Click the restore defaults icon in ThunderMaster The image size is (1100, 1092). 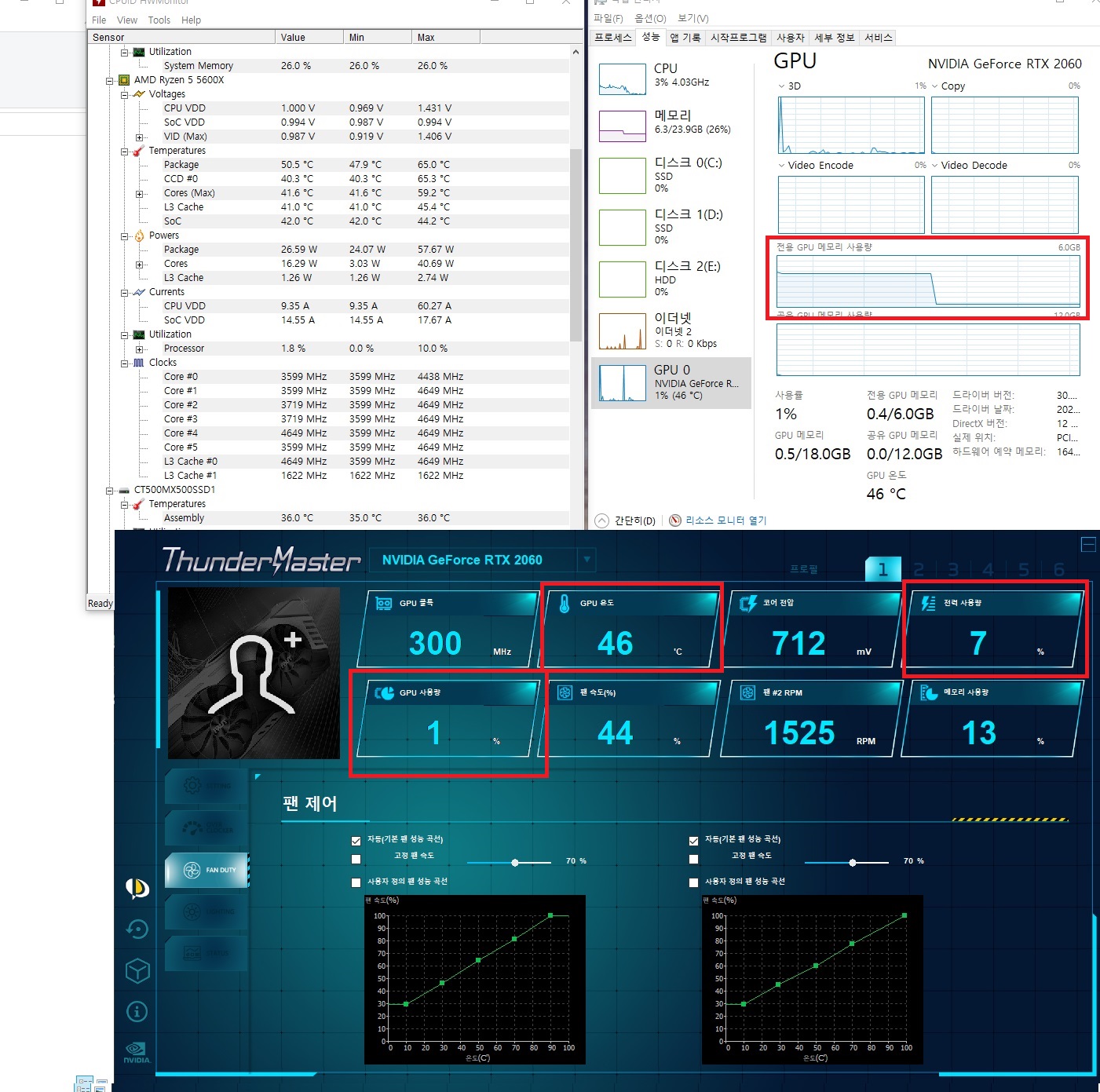click(x=137, y=929)
